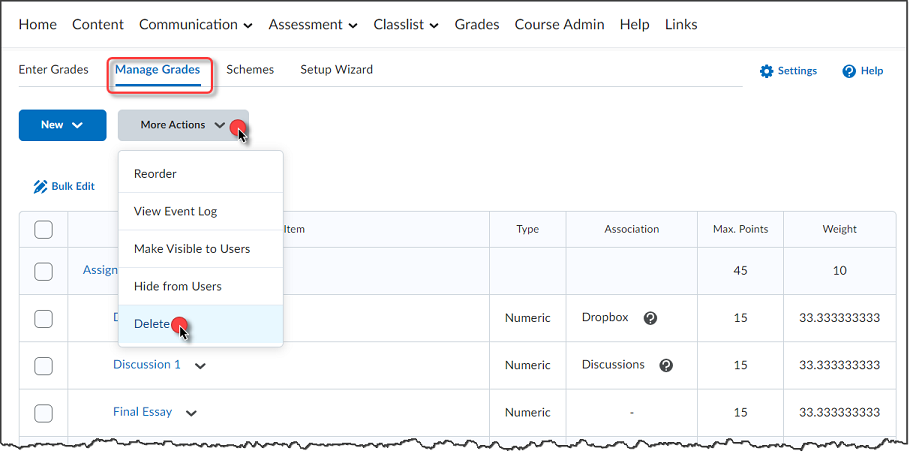Viewport: 910px width, 454px height.
Task: Click the Bulk Edit pencil icon
Action: [40, 186]
